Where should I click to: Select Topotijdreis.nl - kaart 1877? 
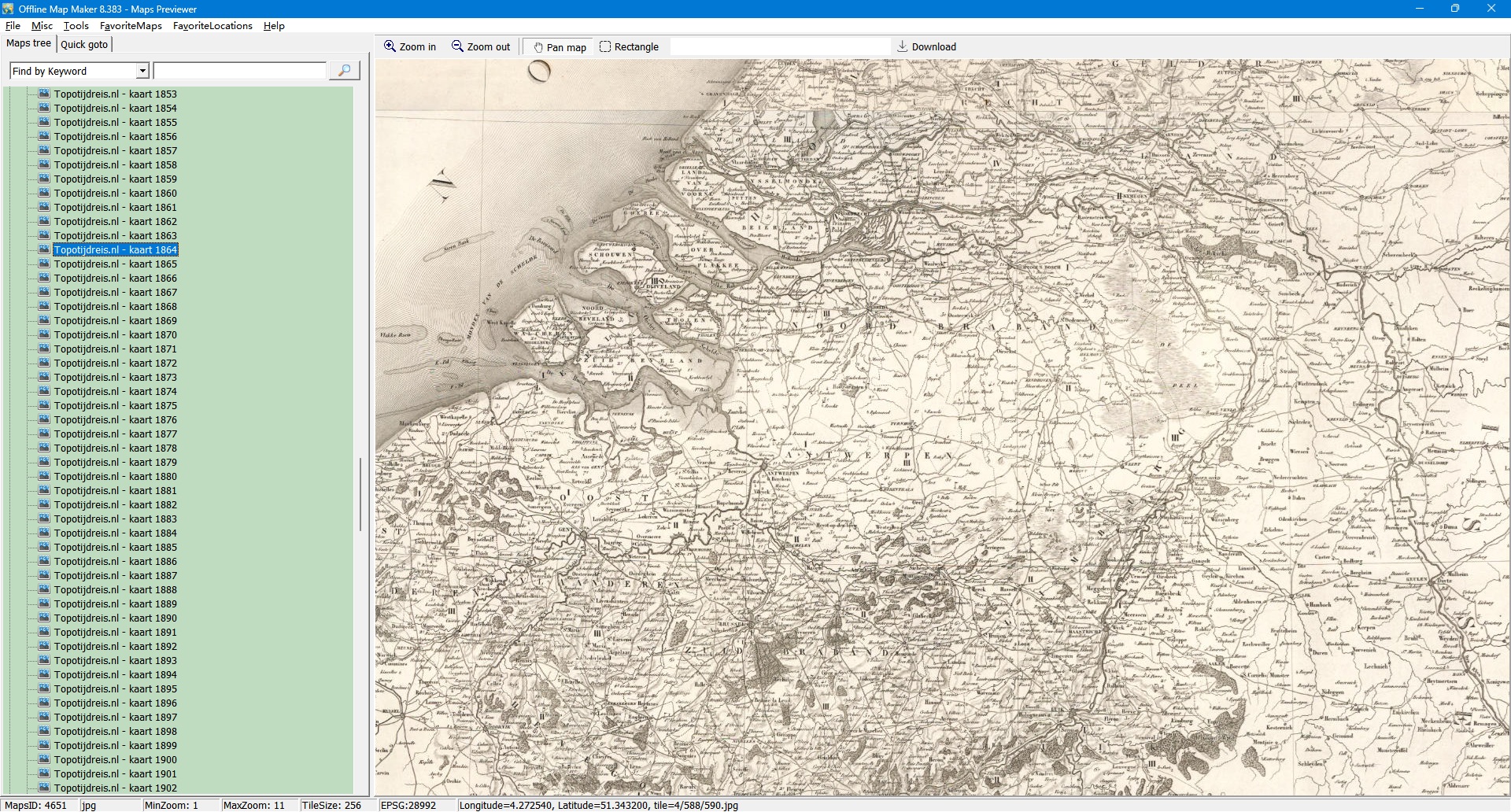pyautogui.click(x=115, y=434)
